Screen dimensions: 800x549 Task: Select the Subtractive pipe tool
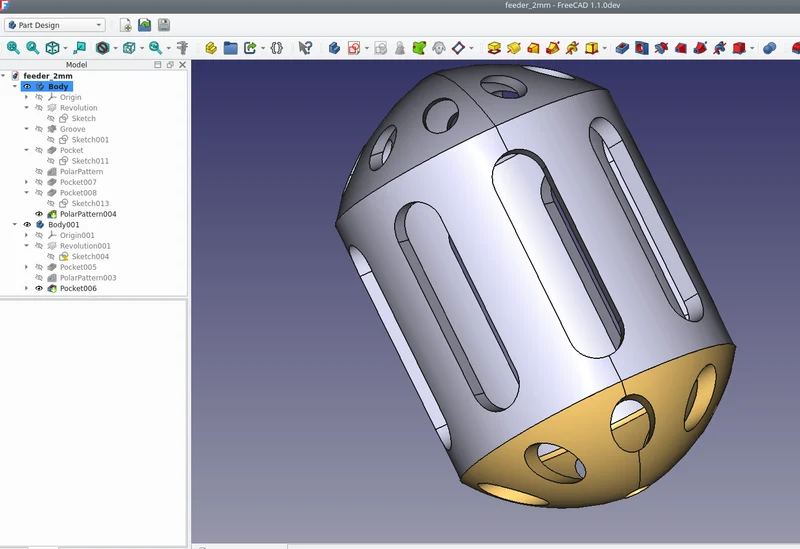(x=700, y=48)
